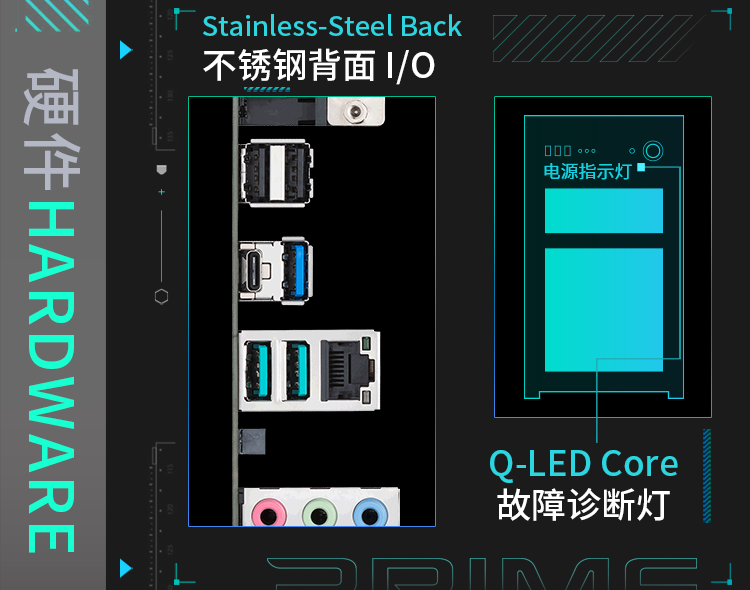
Task: Click the Q-LED Core heading
Action: 584,464
